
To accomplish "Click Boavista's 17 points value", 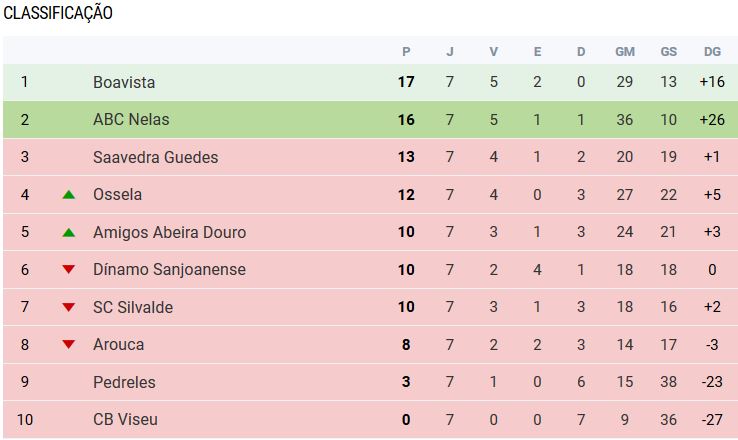I will [x=406, y=82].
